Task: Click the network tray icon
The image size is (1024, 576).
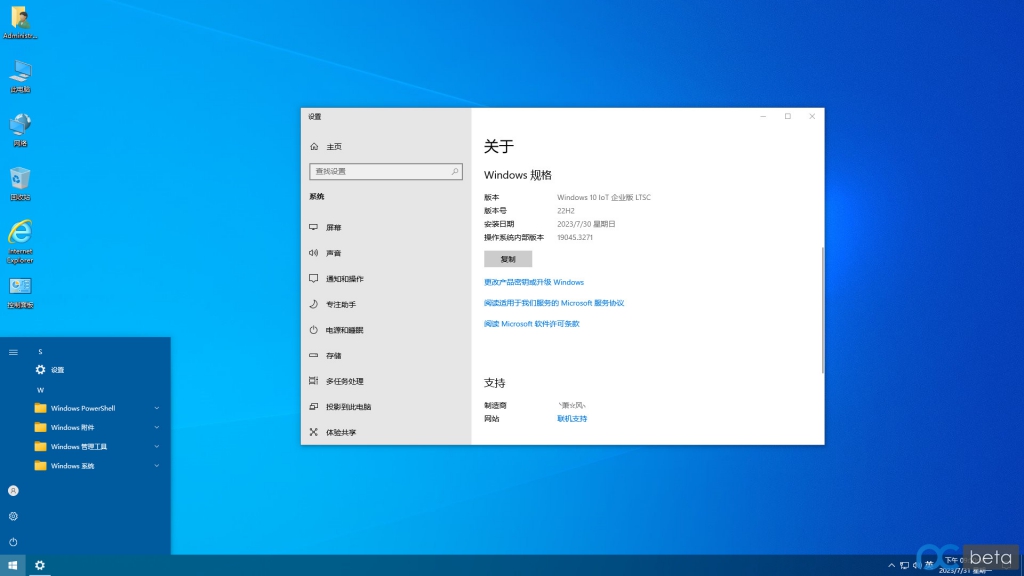Action: point(904,566)
